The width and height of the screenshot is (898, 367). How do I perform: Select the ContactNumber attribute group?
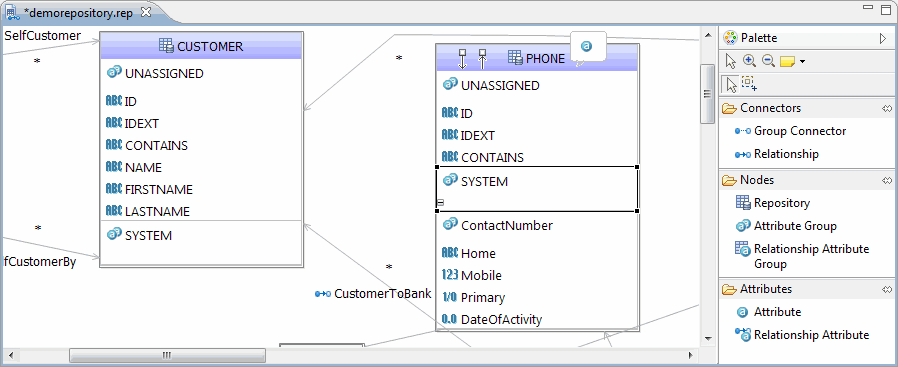tap(498, 225)
